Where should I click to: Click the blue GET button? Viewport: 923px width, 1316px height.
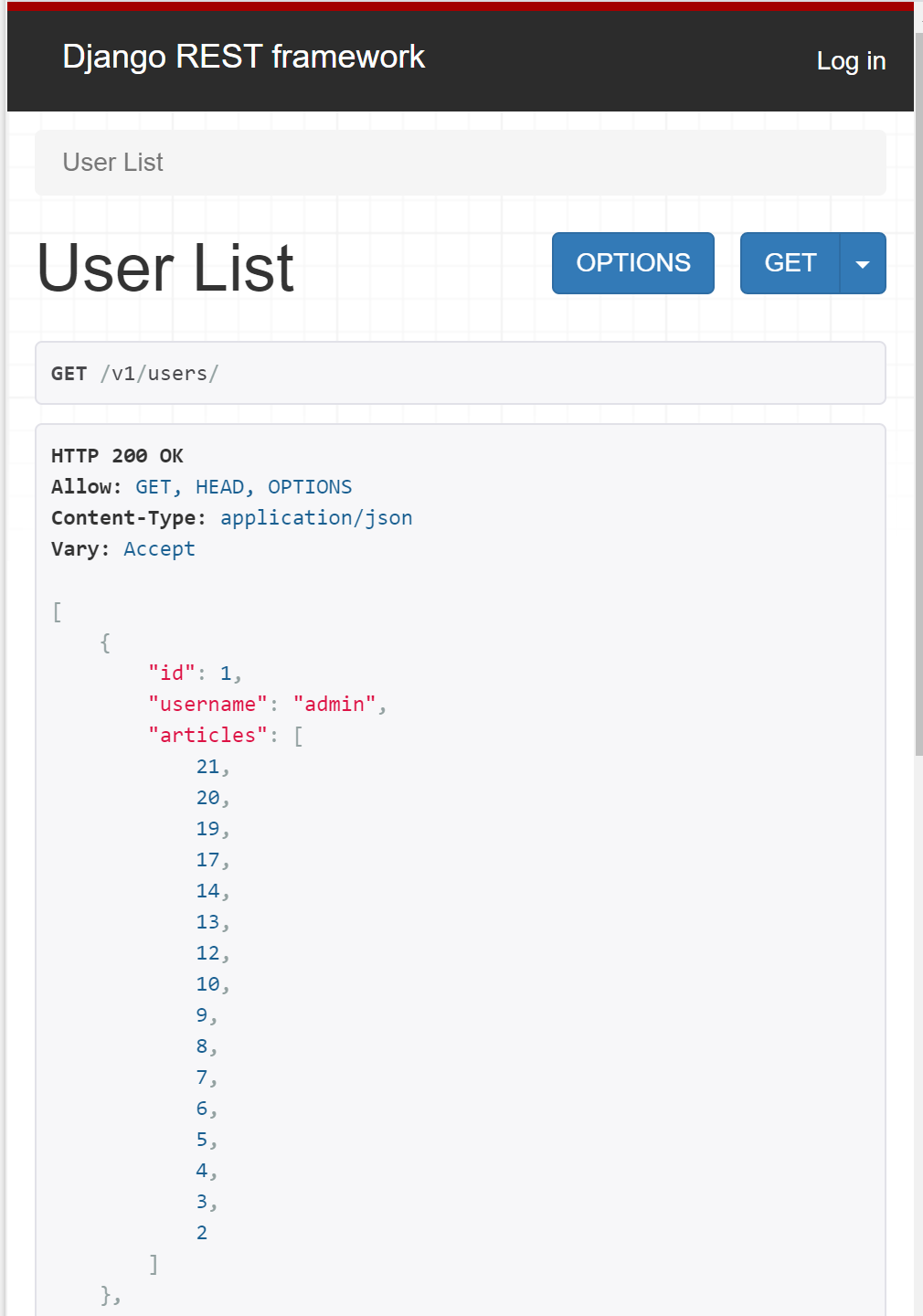tap(790, 263)
